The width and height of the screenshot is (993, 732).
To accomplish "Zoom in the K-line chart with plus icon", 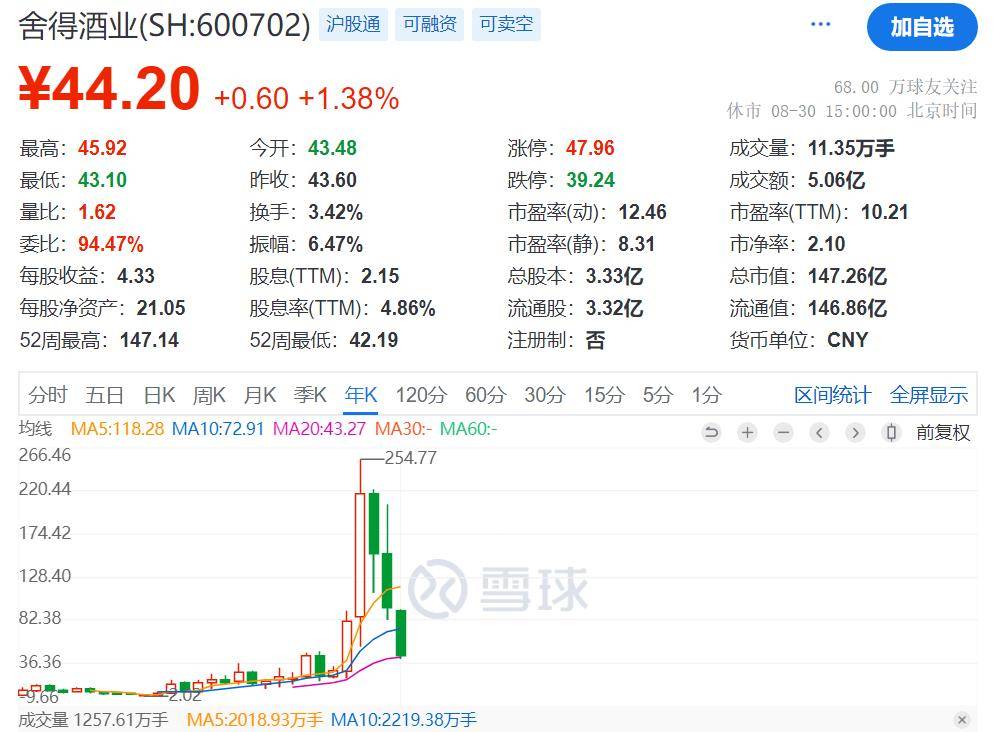I will (x=747, y=432).
